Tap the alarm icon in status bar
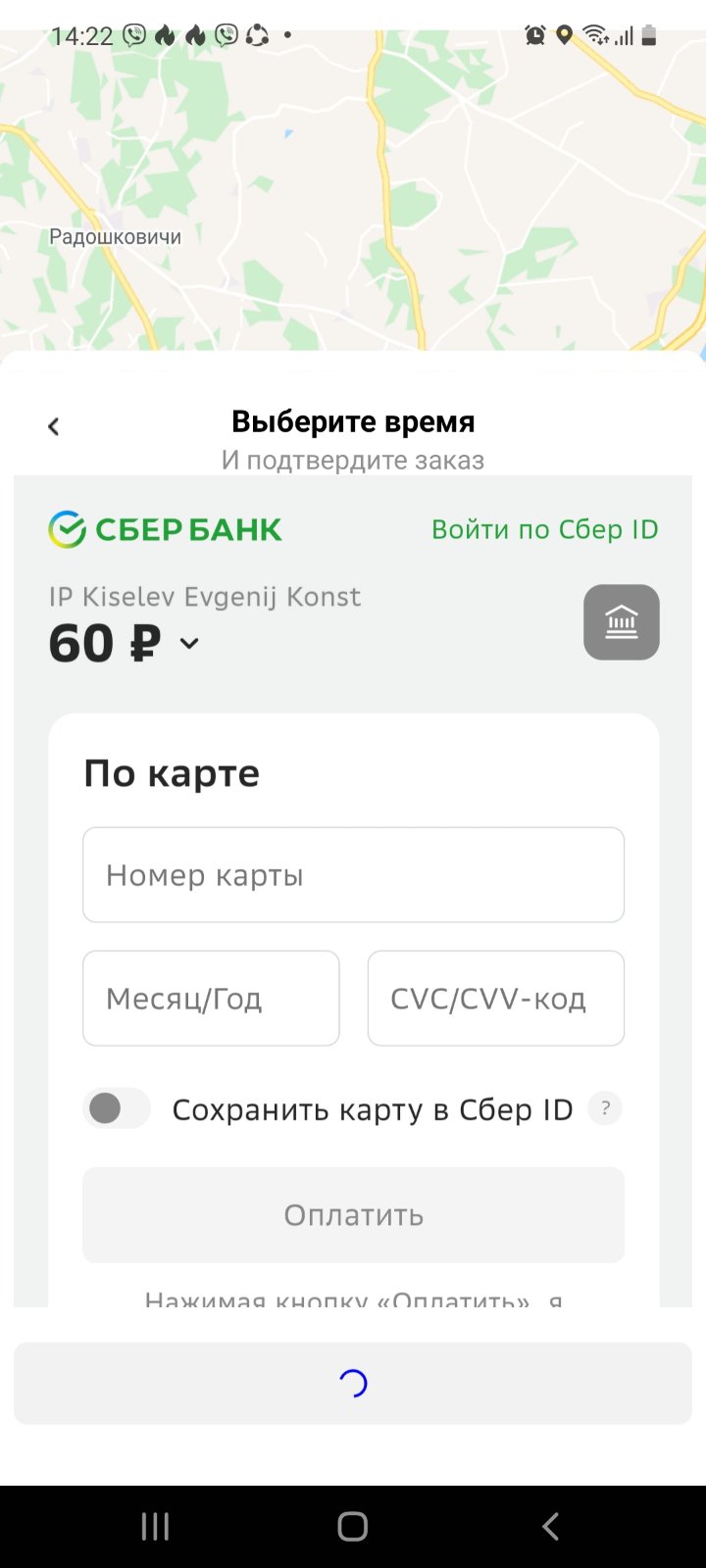 point(535,36)
